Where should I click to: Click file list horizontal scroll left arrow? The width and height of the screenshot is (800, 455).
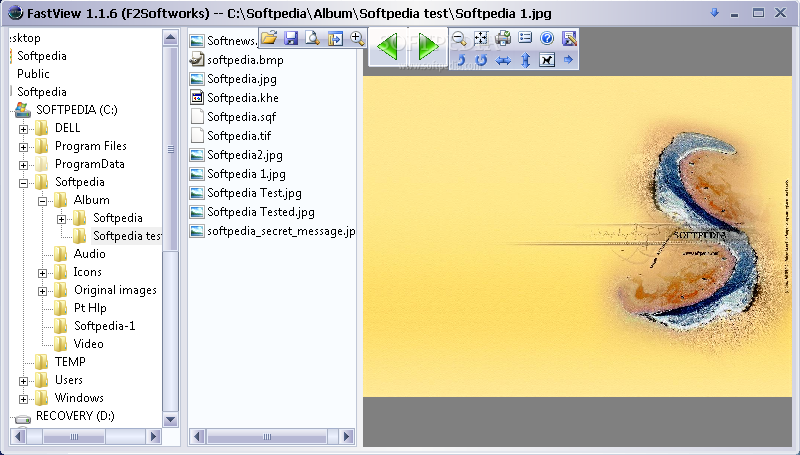(x=198, y=437)
